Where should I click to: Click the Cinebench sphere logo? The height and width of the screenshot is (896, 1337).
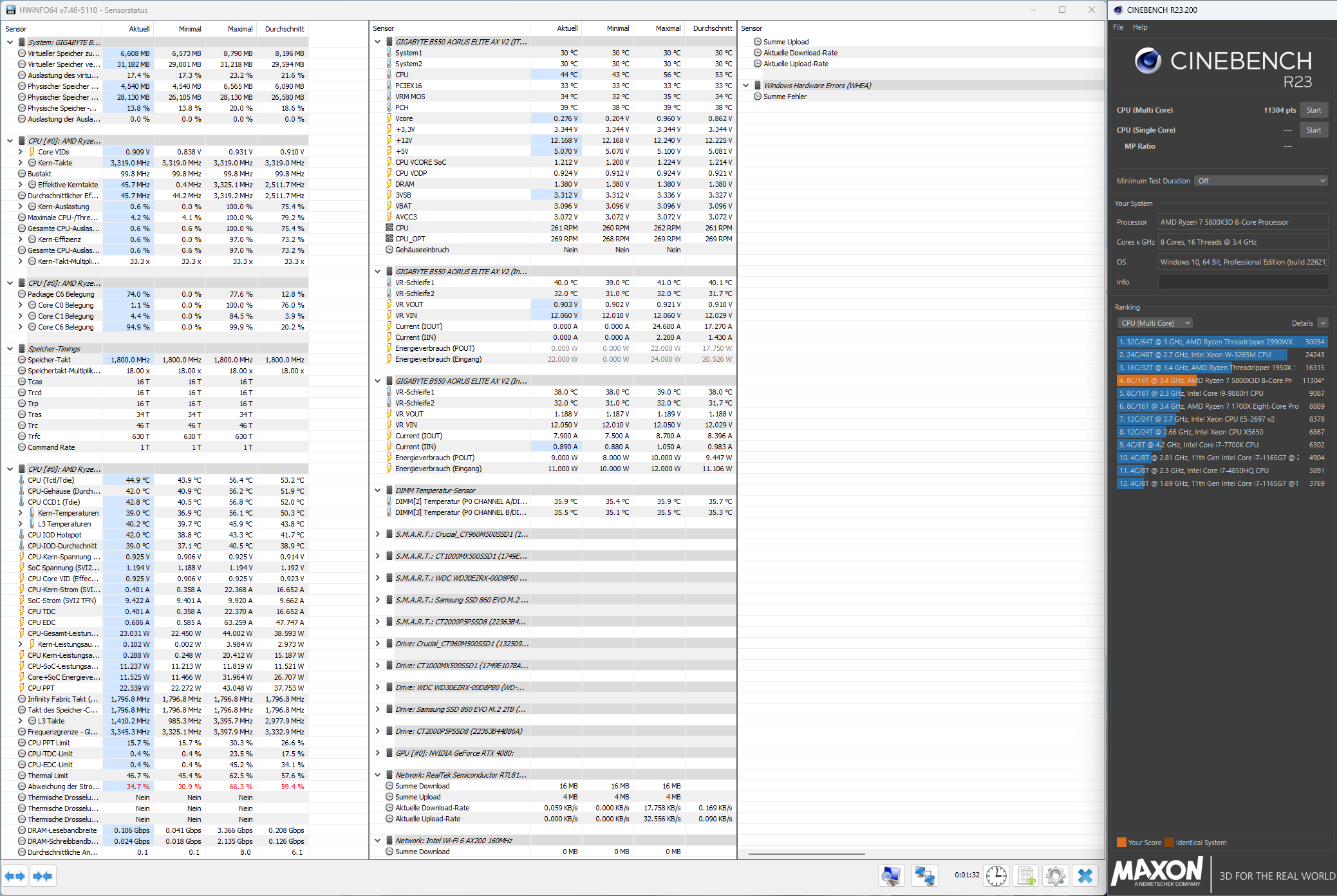point(1148,61)
